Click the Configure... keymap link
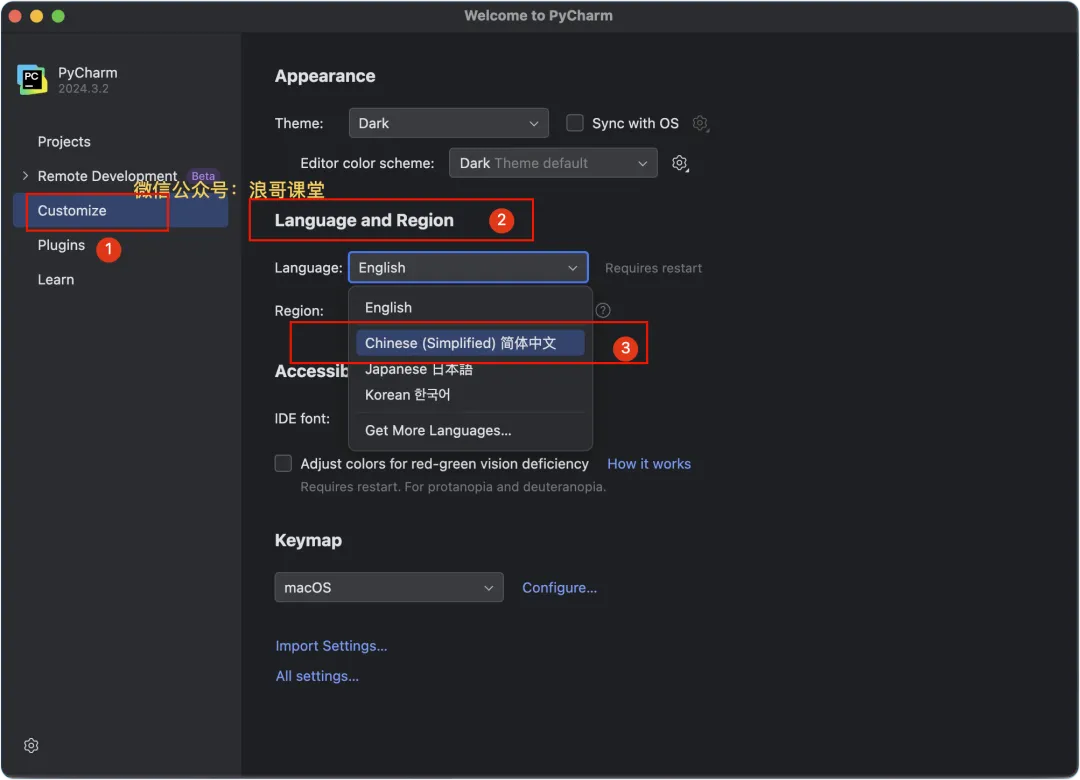Image resolution: width=1080 pixels, height=780 pixels. 559,588
